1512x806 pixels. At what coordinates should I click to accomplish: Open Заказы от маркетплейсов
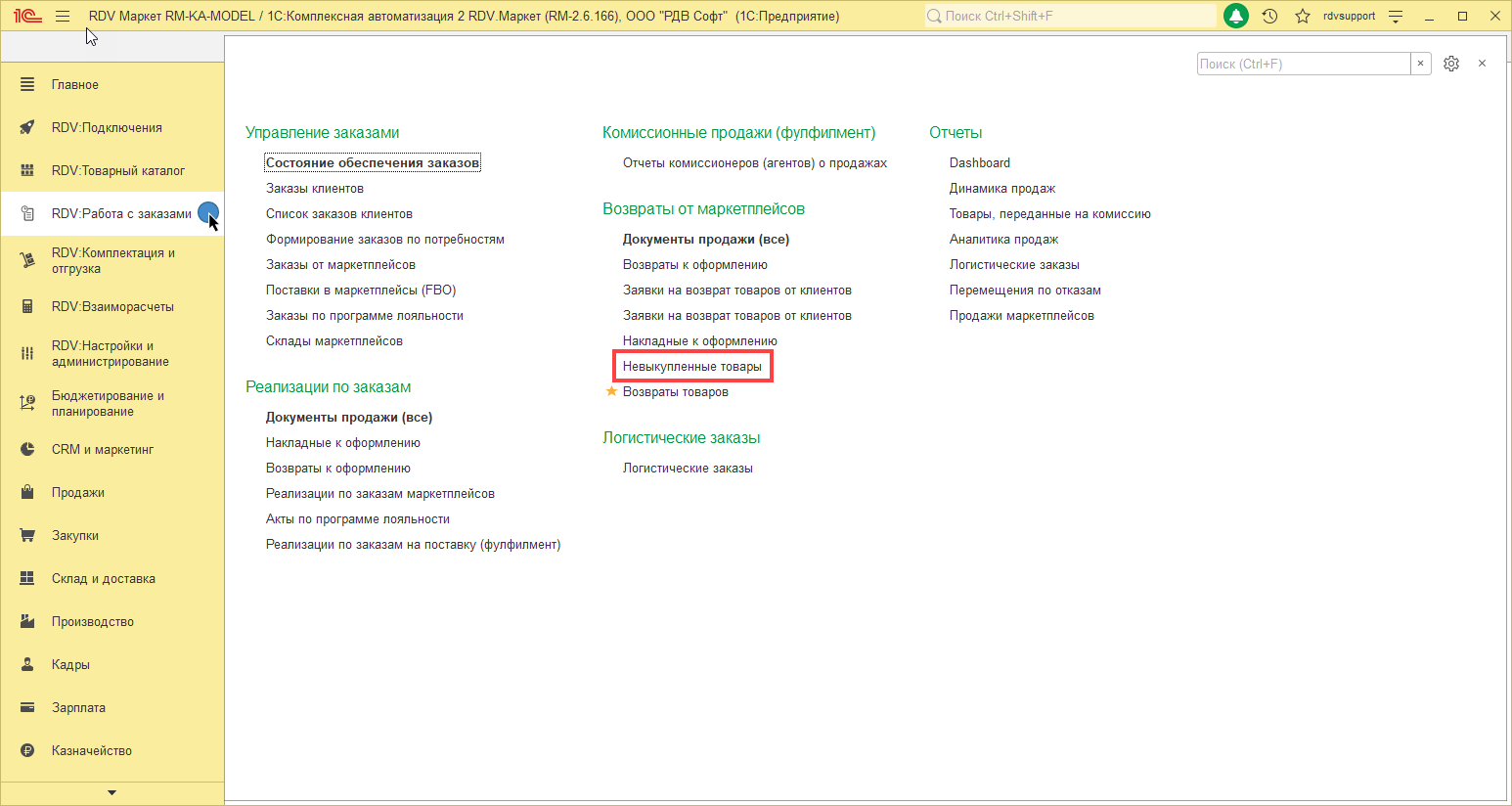click(x=340, y=265)
